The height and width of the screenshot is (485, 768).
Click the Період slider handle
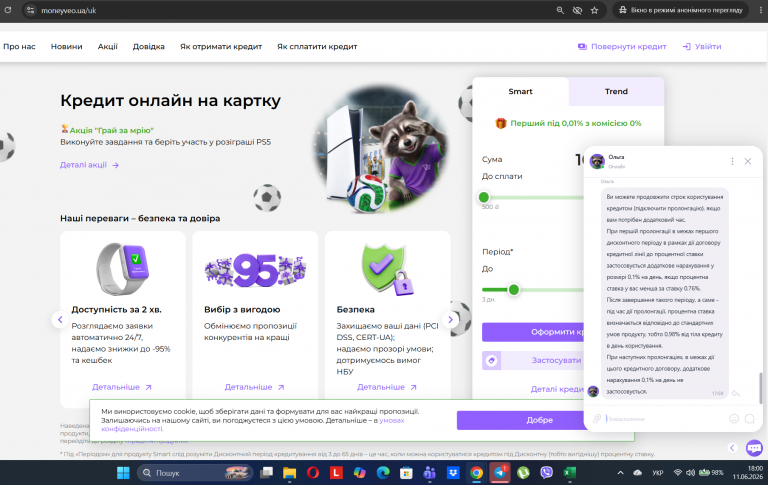[514, 290]
